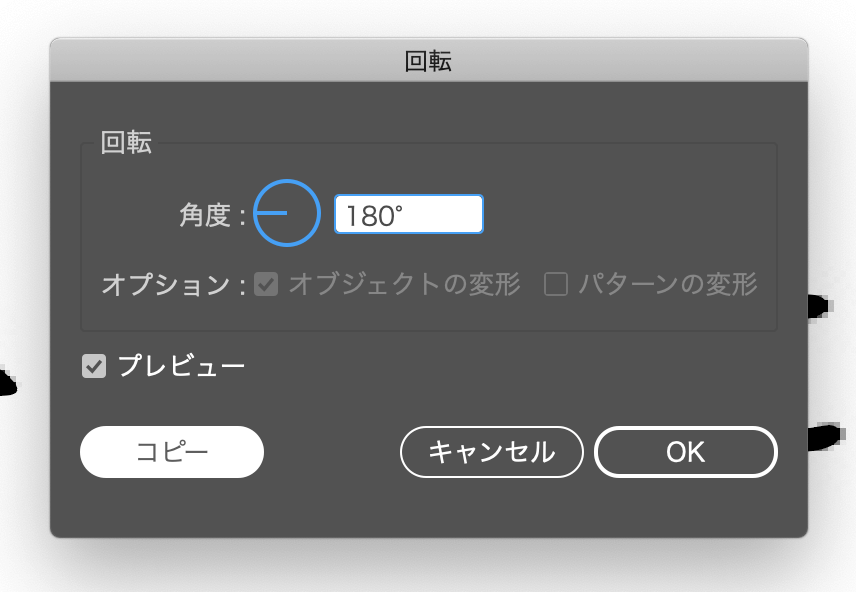Click the パターンの変形 label text
This screenshot has height=592, width=856.
pos(668,284)
